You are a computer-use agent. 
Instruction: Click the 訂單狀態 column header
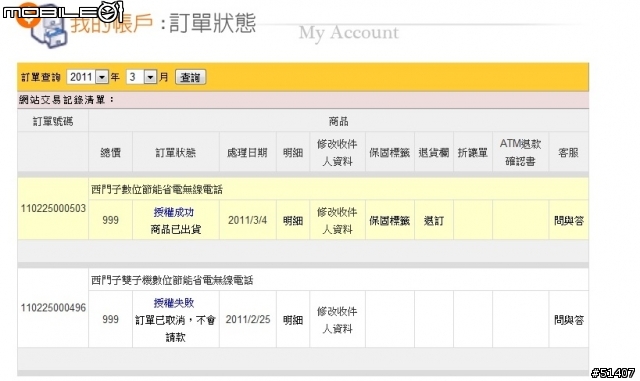coord(176,153)
